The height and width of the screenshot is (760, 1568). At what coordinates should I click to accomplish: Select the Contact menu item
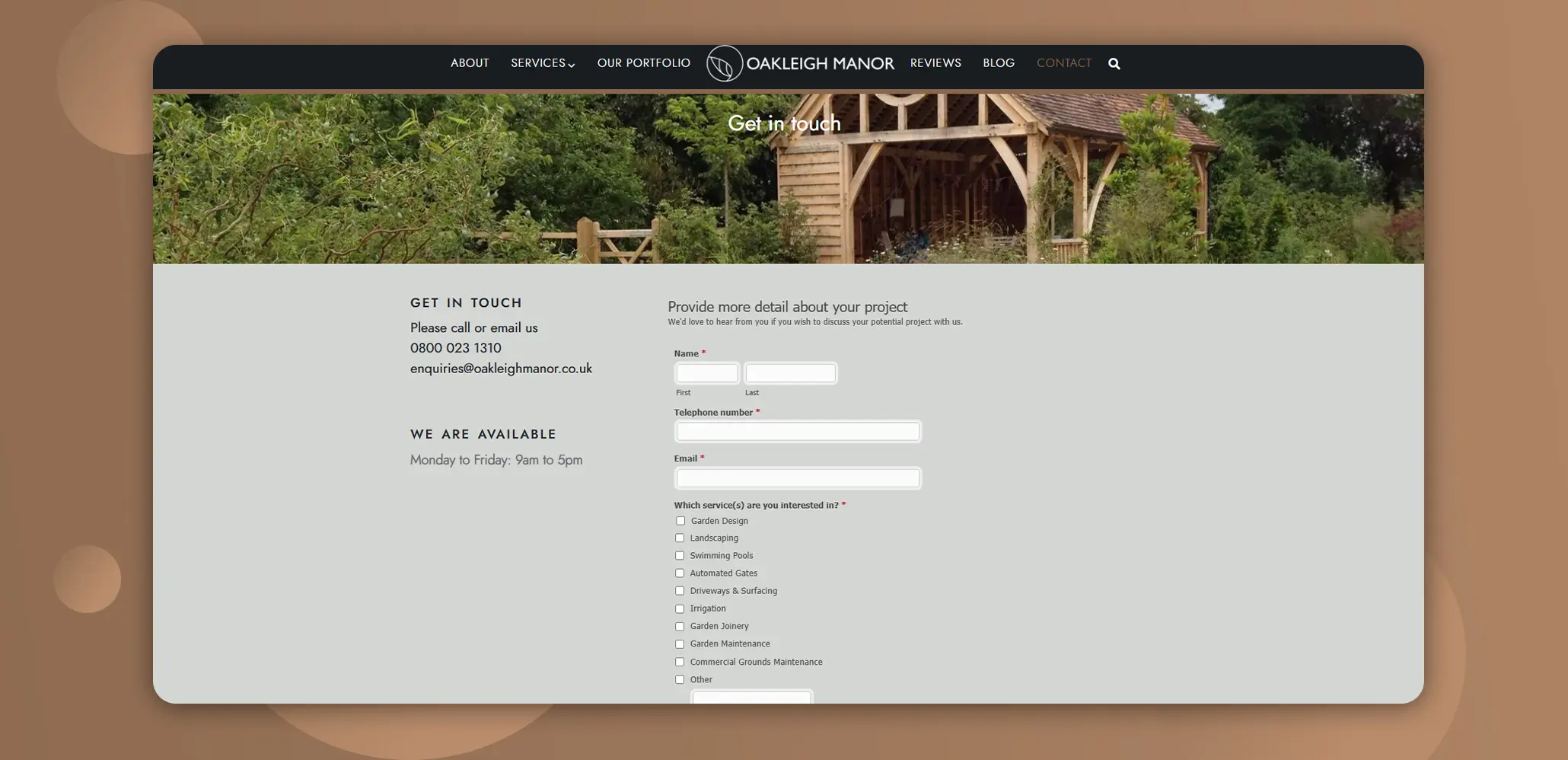1063,63
